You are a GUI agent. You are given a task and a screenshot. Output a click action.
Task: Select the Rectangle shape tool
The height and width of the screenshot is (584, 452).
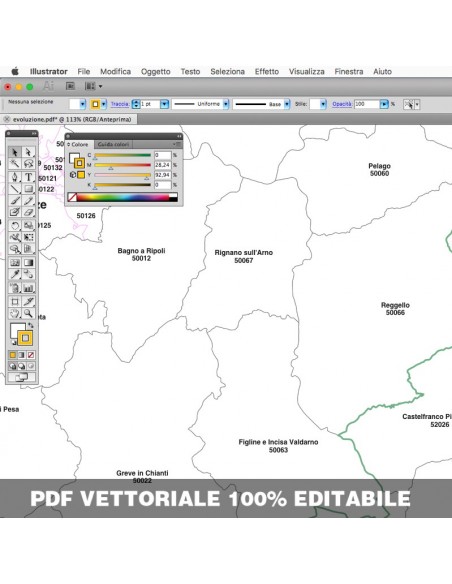tap(28, 188)
